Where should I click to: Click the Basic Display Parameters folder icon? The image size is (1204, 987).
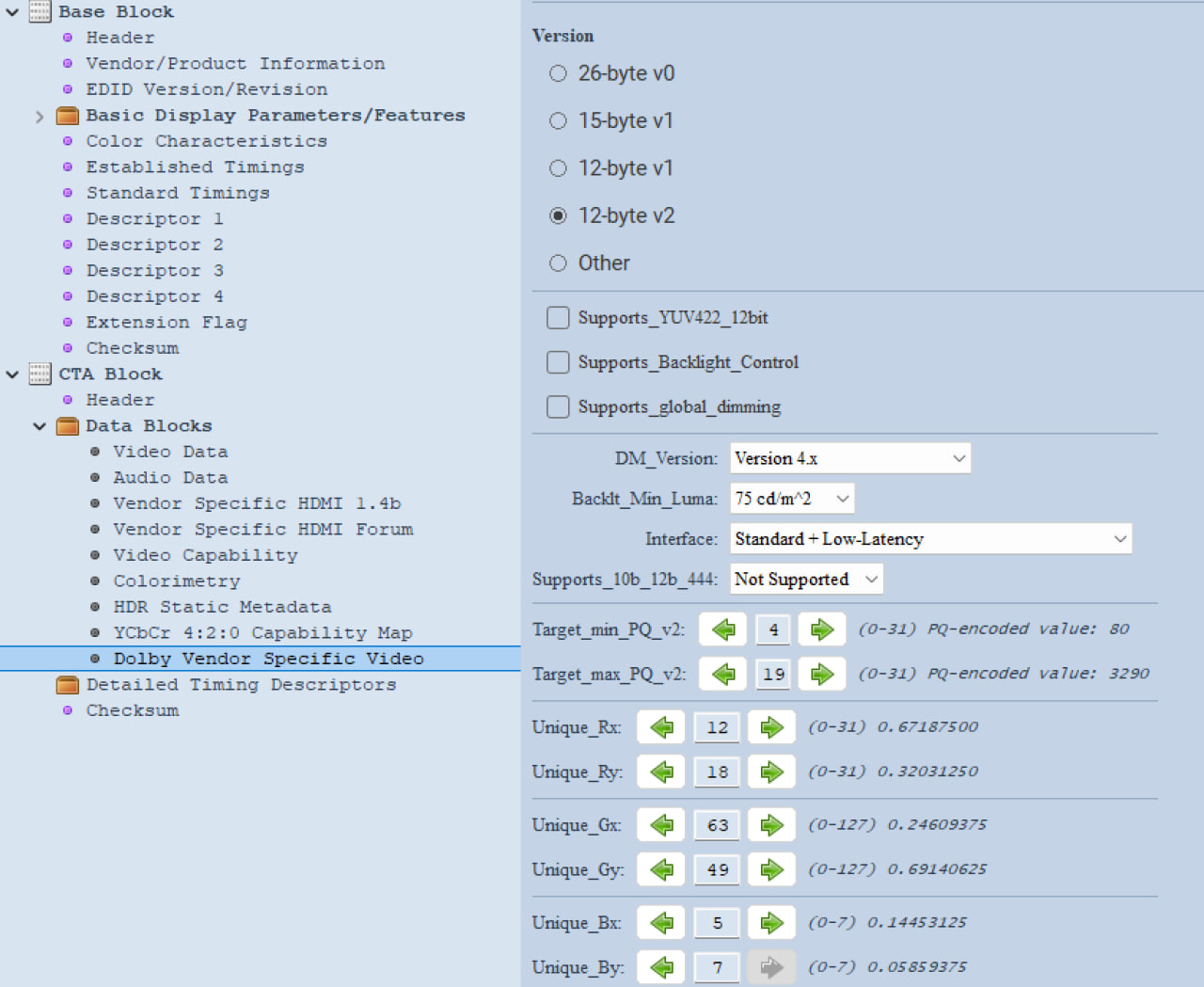(67, 116)
